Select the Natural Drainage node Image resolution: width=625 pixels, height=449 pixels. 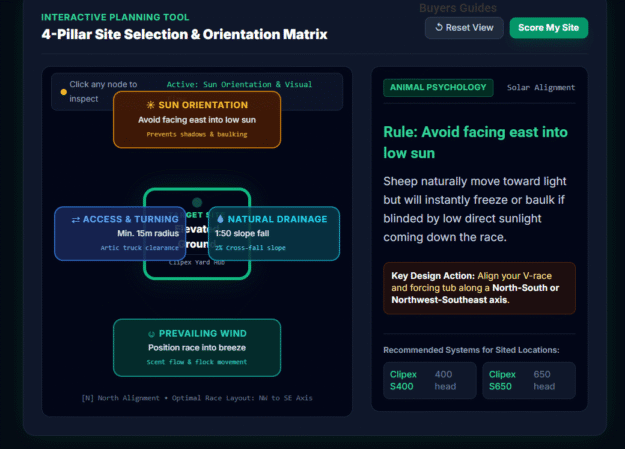[x=274, y=233]
